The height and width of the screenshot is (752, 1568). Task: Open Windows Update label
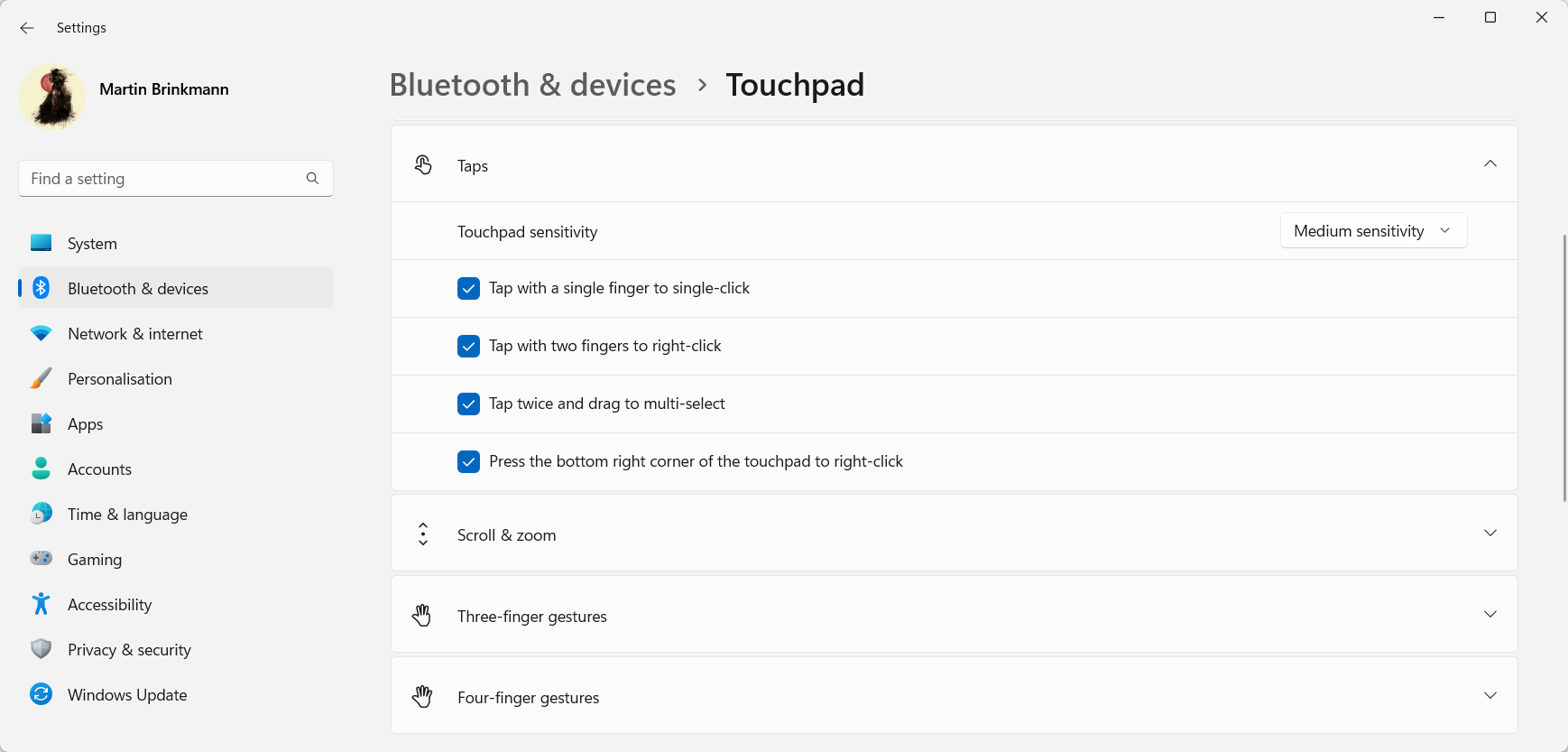click(x=127, y=695)
